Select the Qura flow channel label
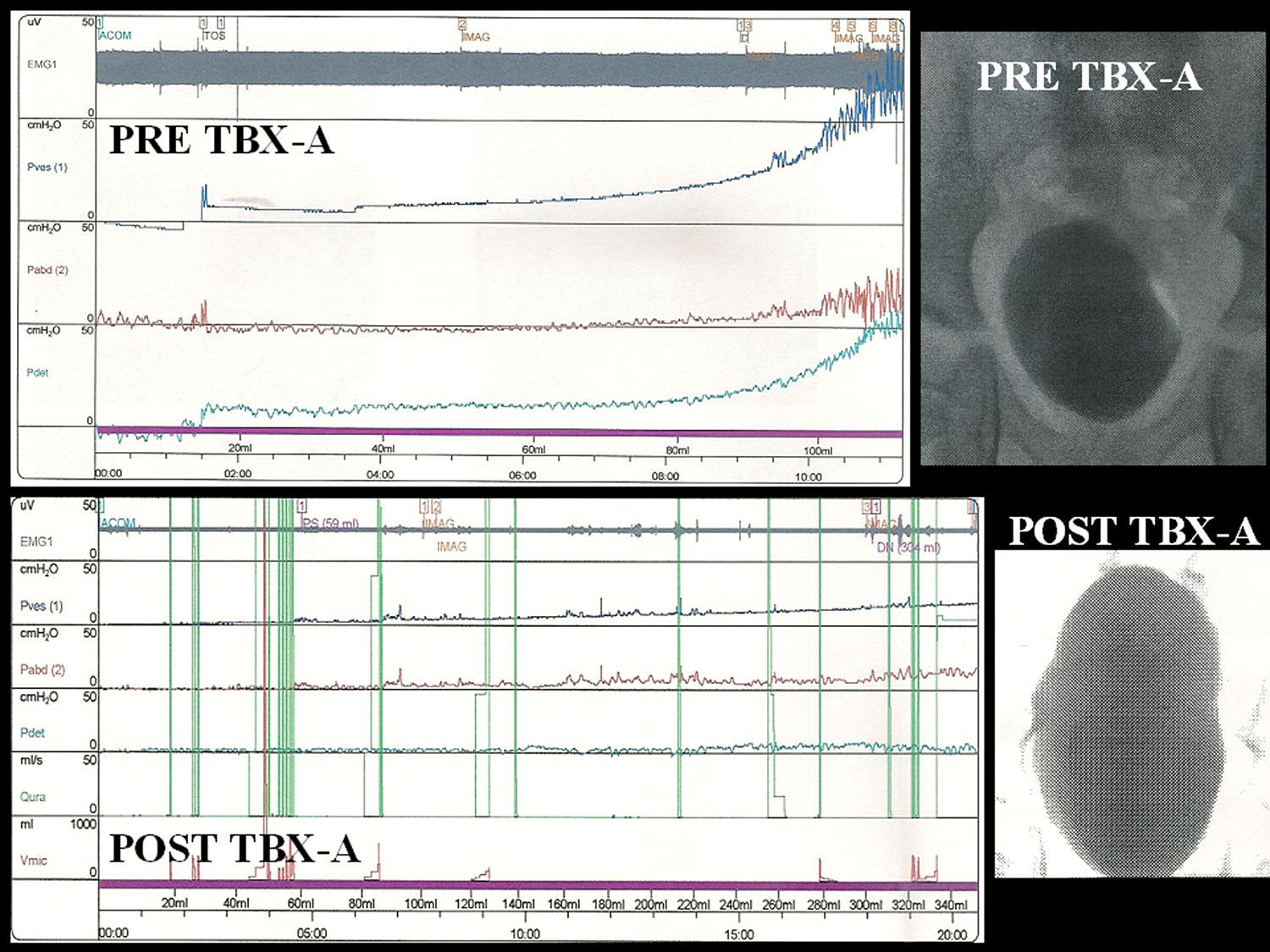The width and height of the screenshot is (1270, 952). click(x=33, y=796)
